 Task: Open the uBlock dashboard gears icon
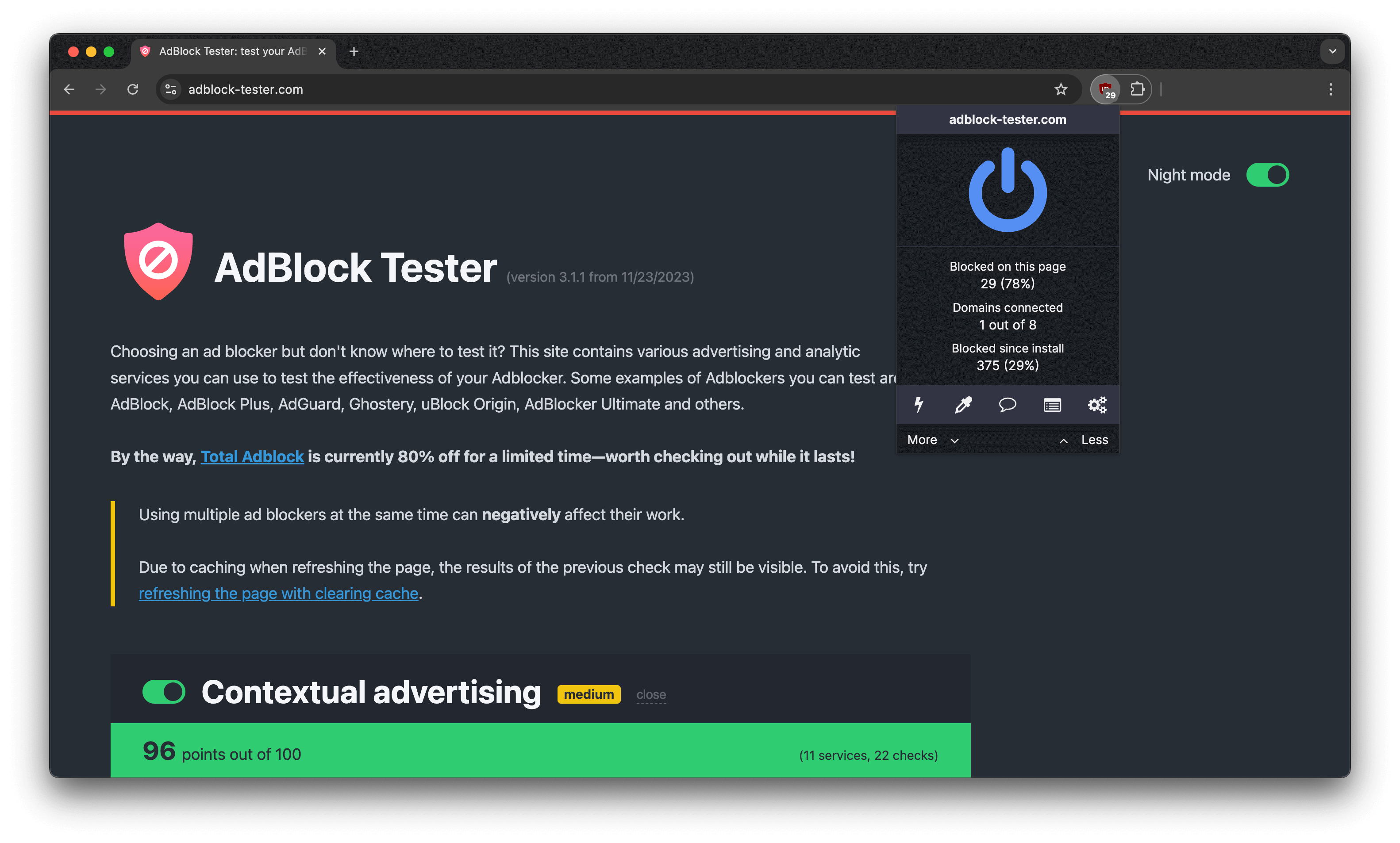(1097, 405)
